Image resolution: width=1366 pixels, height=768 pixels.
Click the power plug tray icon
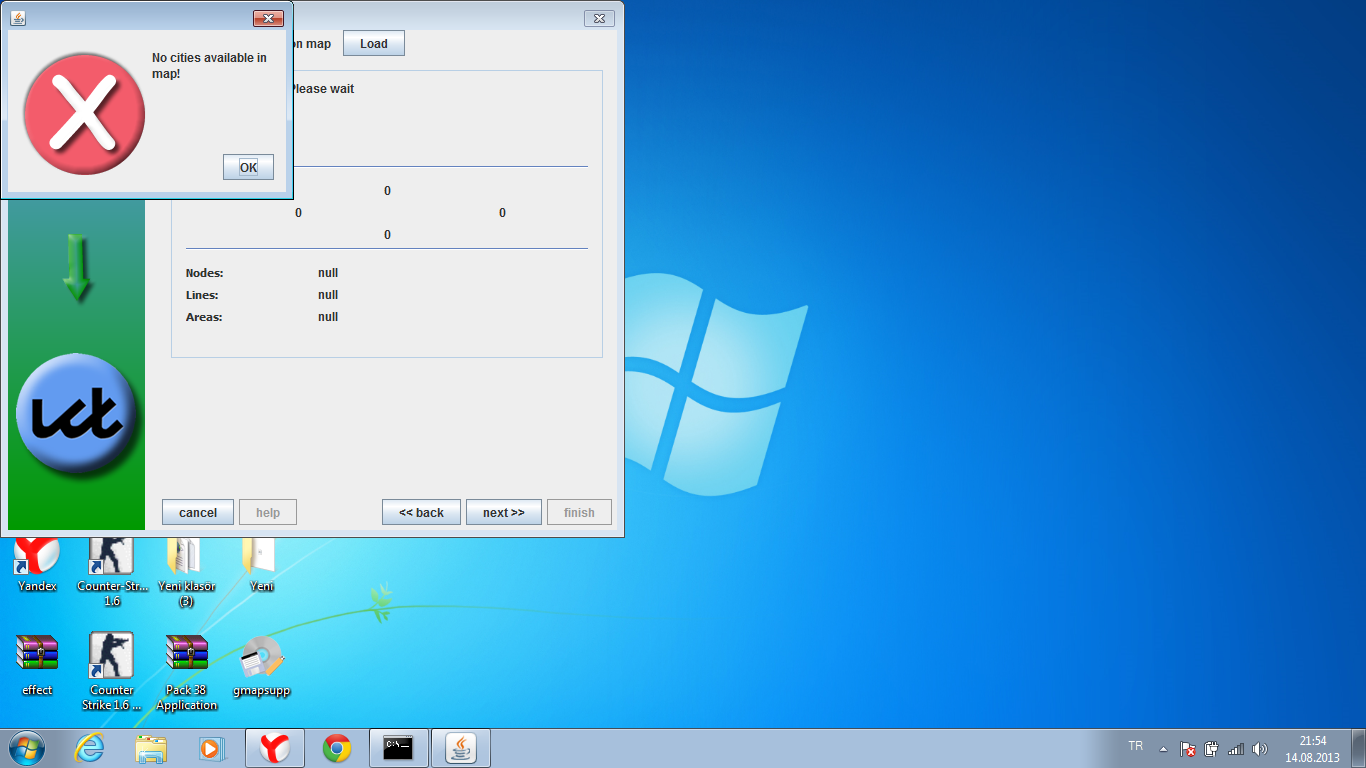pos(1212,748)
